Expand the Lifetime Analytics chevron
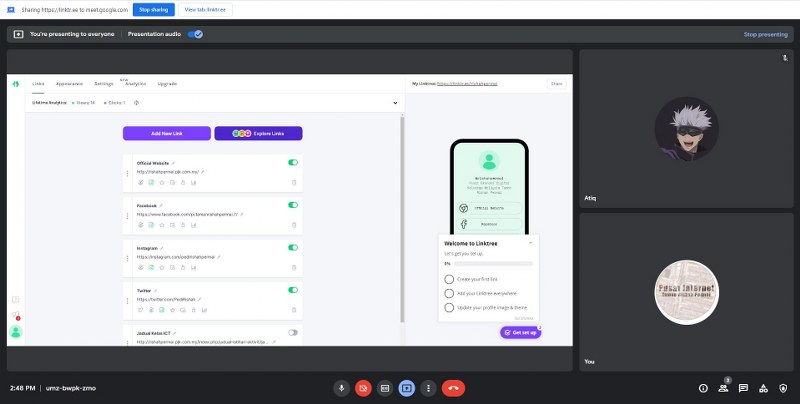800x404 pixels. tap(395, 103)
